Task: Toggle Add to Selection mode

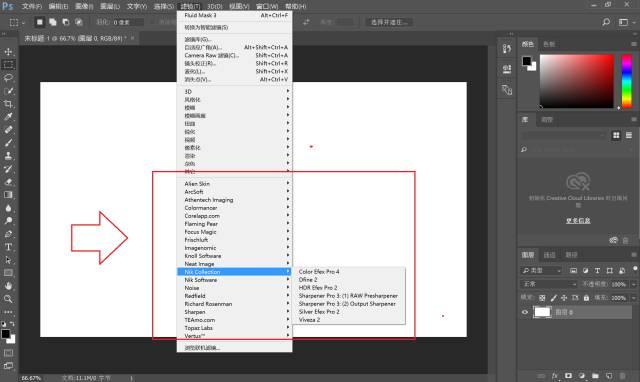Action: (53, 22)
